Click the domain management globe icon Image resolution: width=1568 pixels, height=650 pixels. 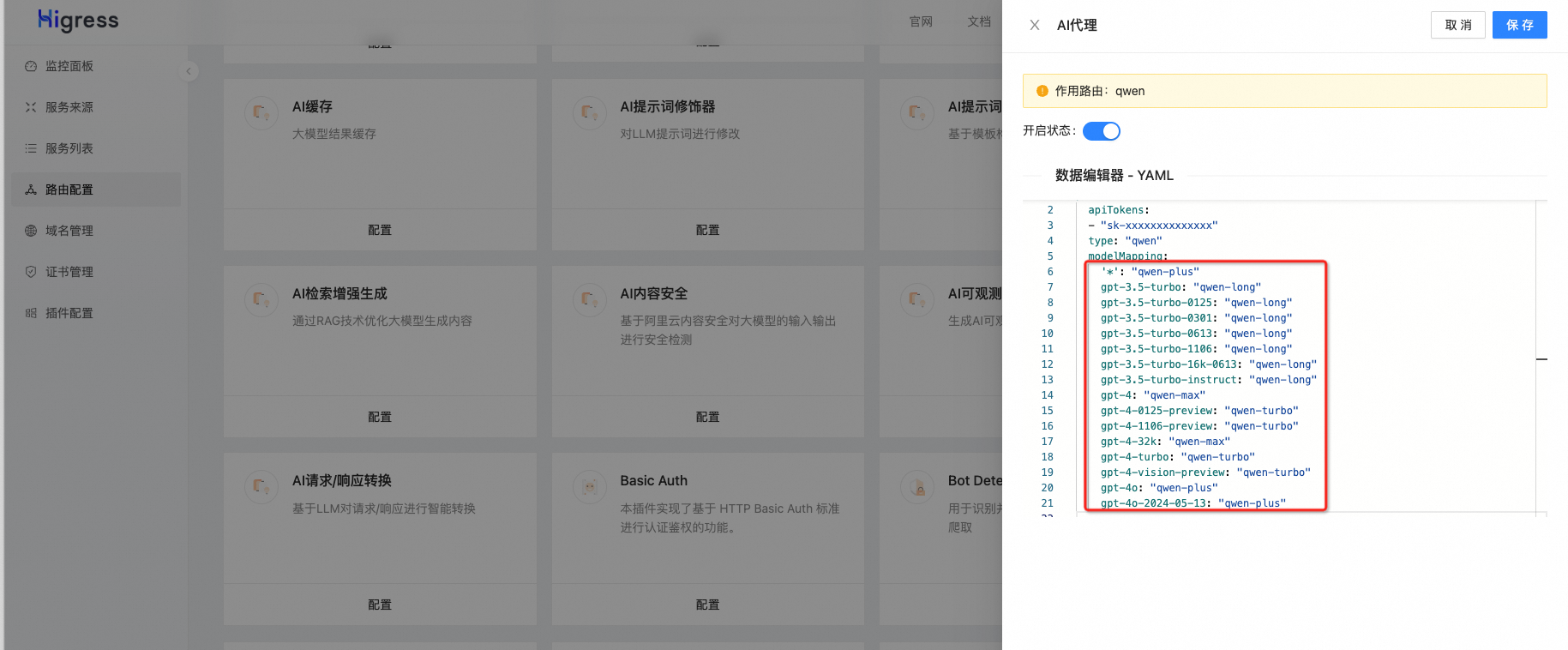pyautogui.click(x=31, y=231)
